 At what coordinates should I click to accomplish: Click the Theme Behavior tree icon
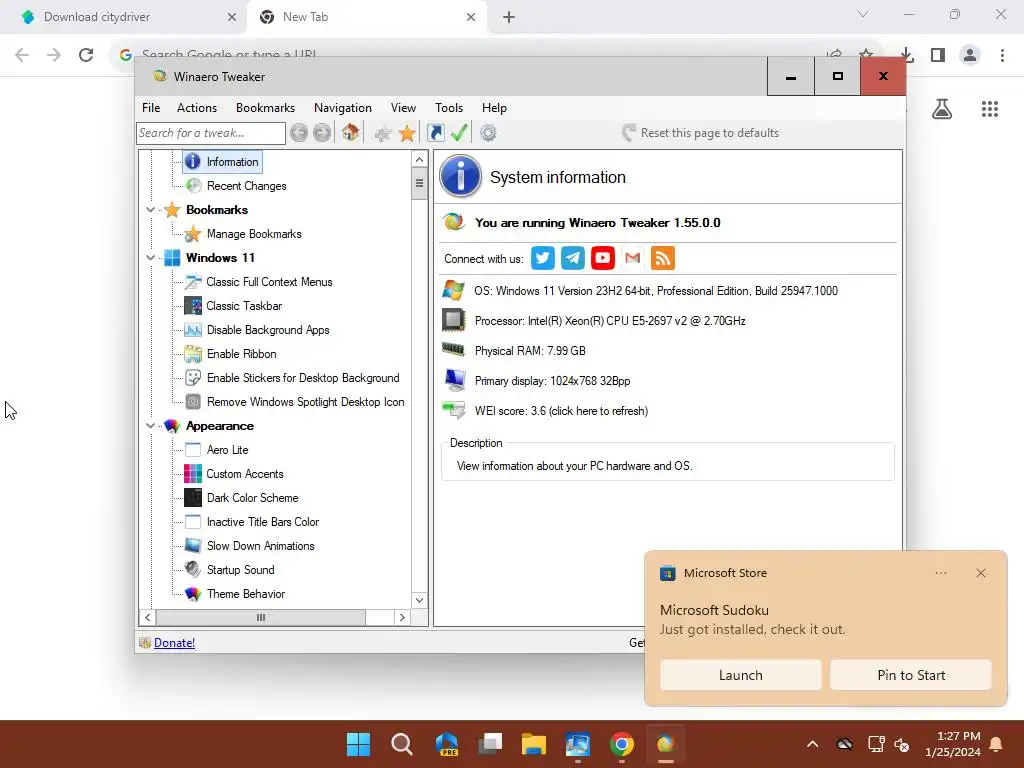click(x=193, y=594)
